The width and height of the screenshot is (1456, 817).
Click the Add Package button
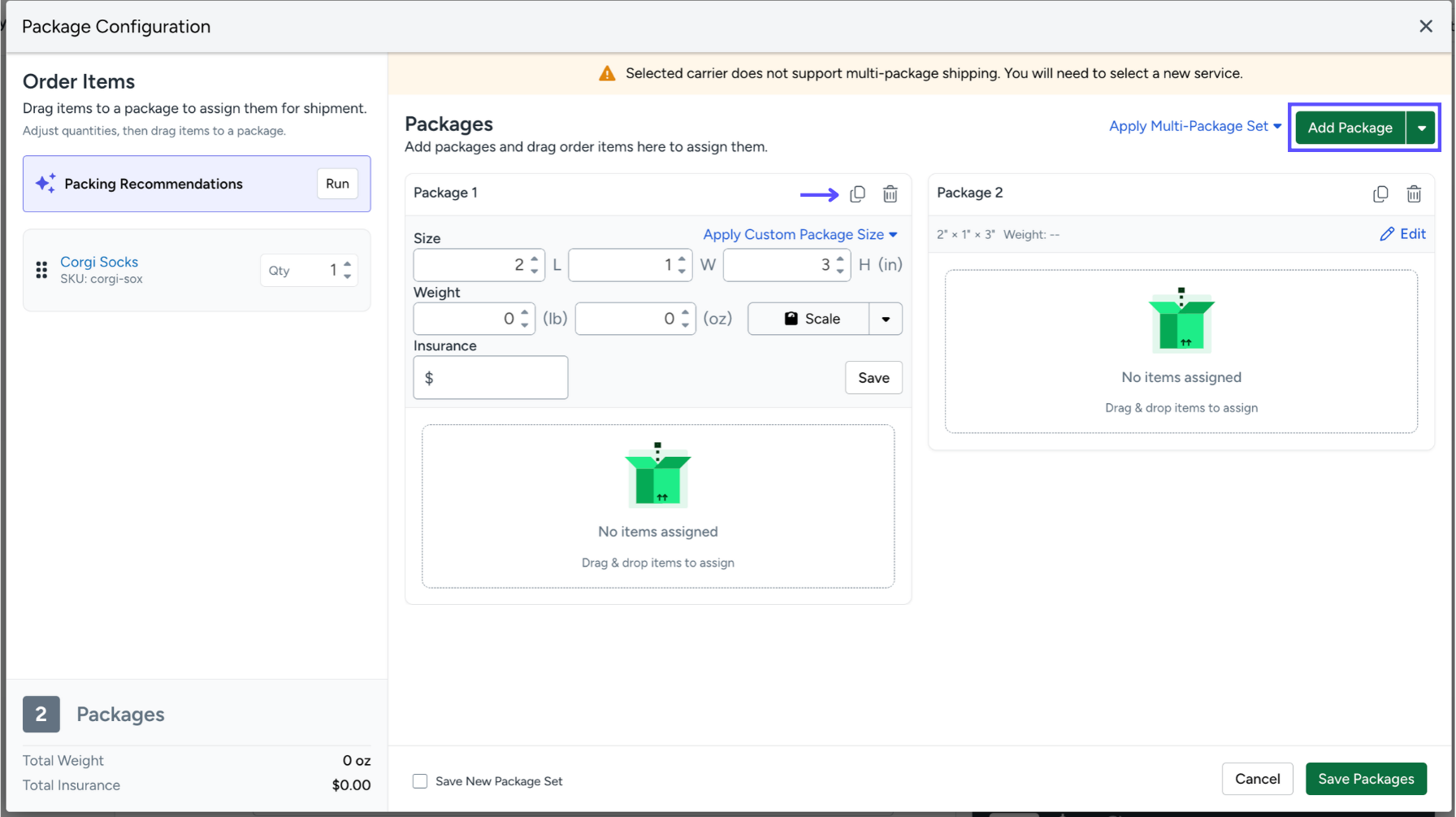point(1350,128)
